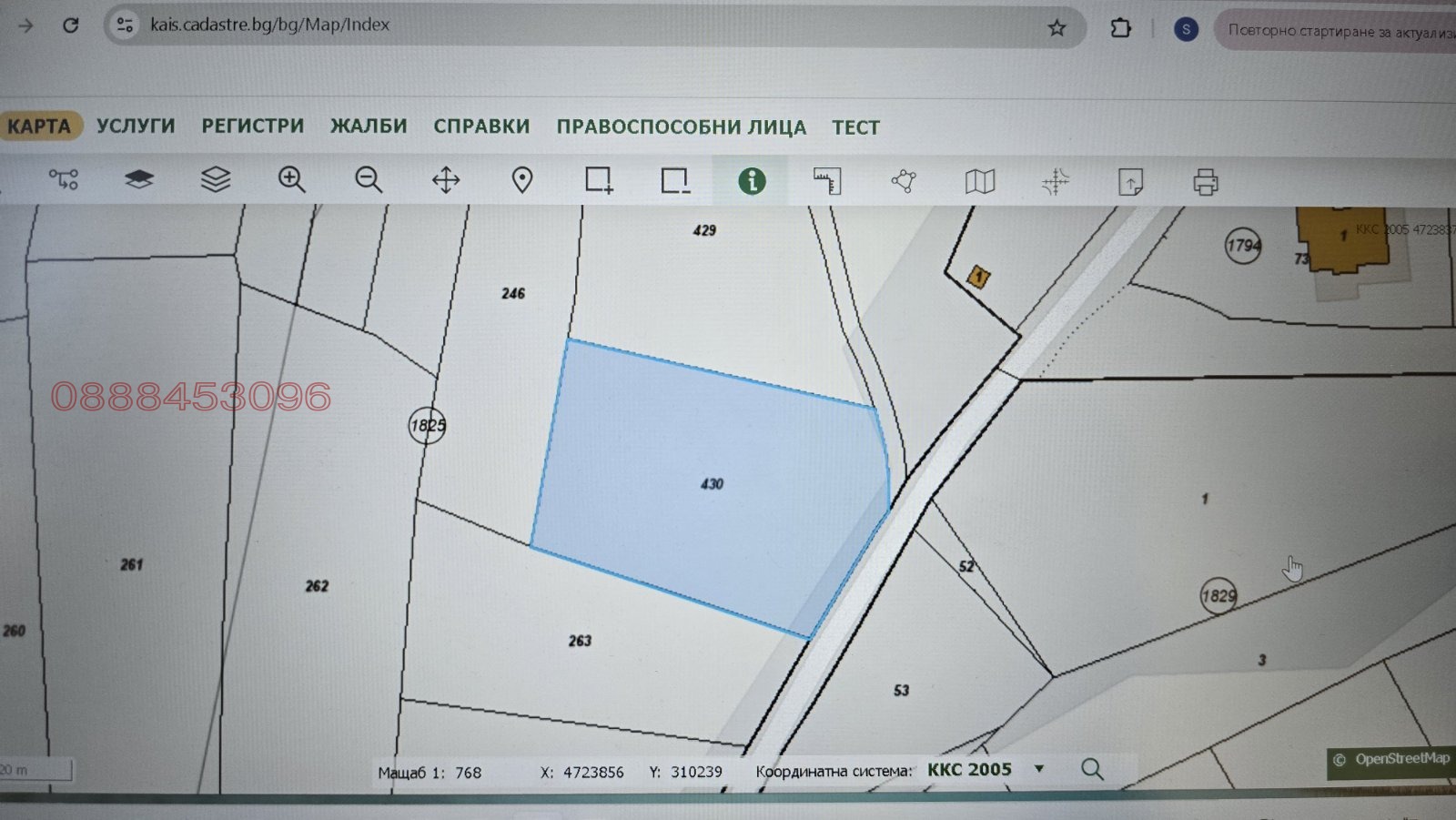Click the zoom in magnifier tool

coord(291,179)
